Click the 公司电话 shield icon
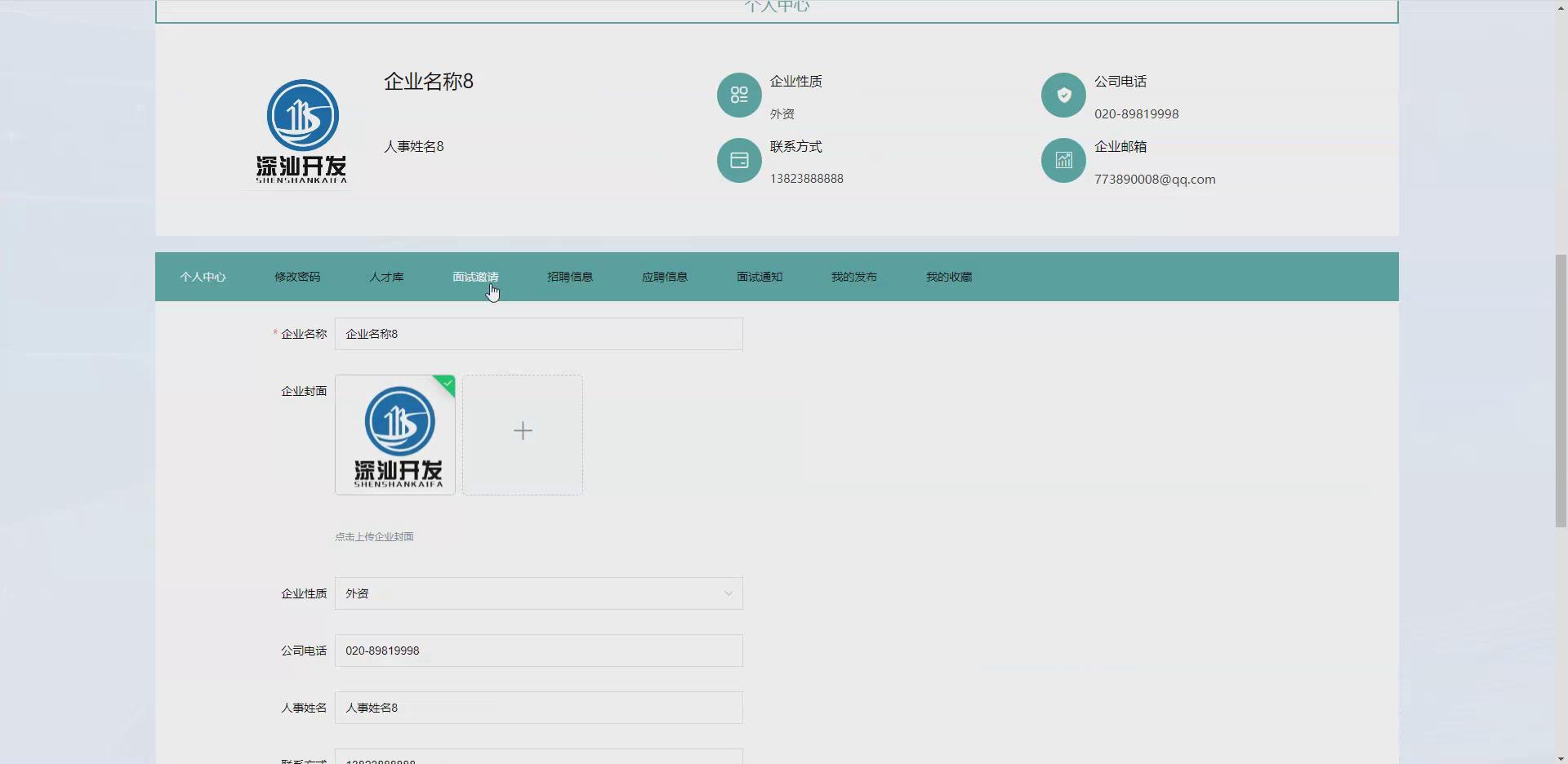 [x=1063, y=95]
